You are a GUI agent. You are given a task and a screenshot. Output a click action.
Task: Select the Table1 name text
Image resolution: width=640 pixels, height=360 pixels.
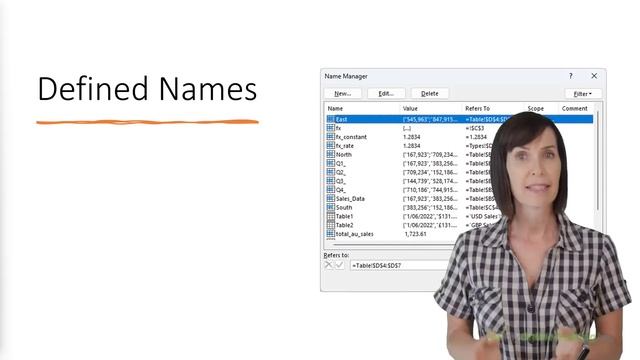coord(344,216)
